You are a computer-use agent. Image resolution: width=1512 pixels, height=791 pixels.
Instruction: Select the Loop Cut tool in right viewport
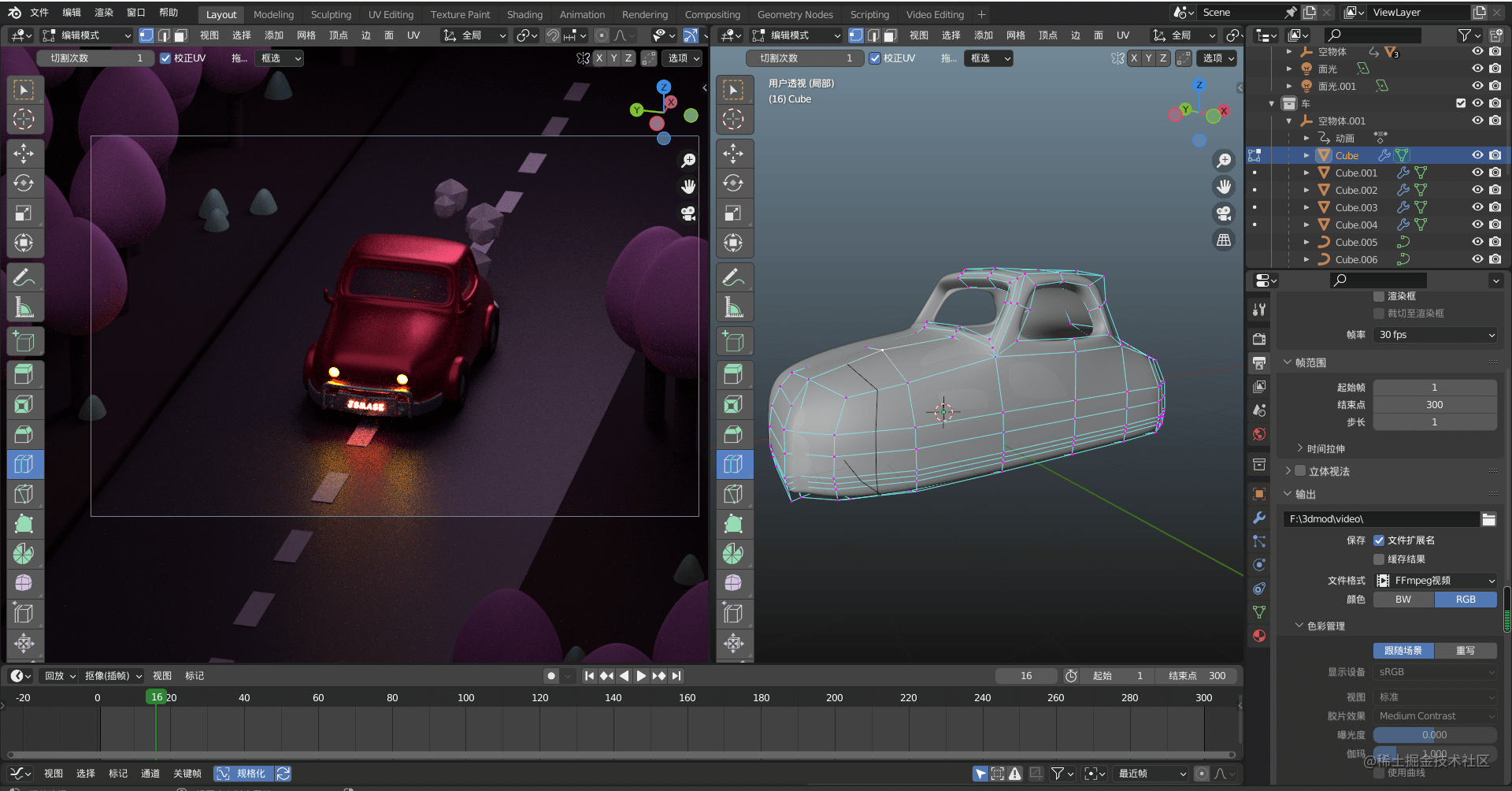pos(734,464)
